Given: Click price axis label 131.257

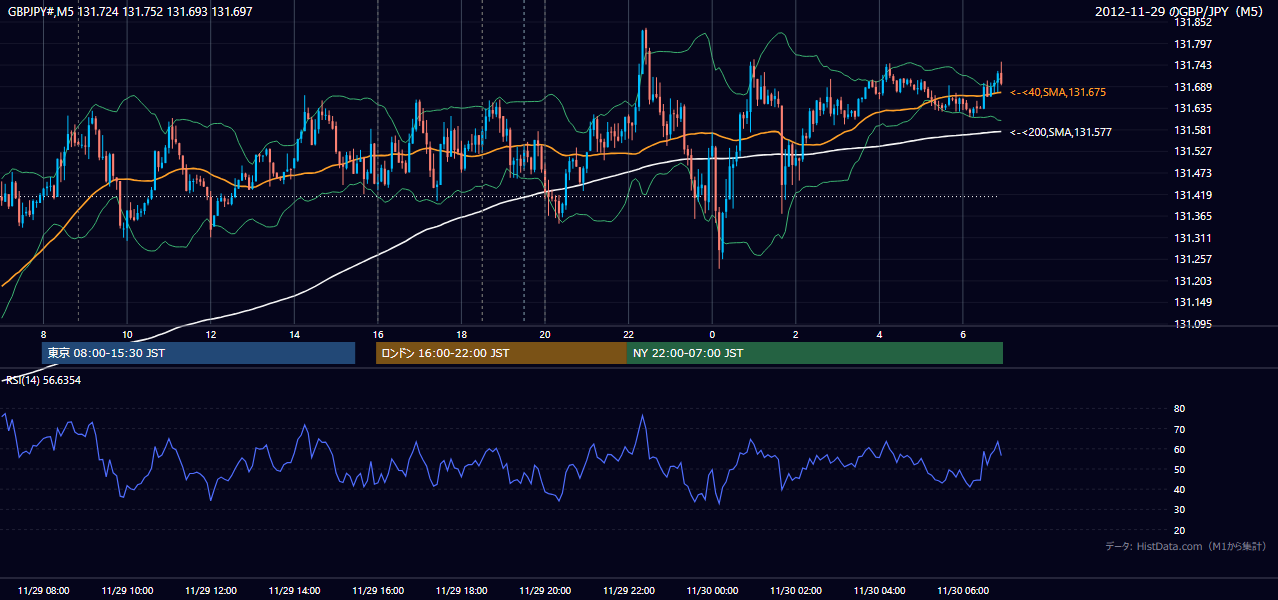Looking at the screenshot, I should click(x=1192, y=259).
